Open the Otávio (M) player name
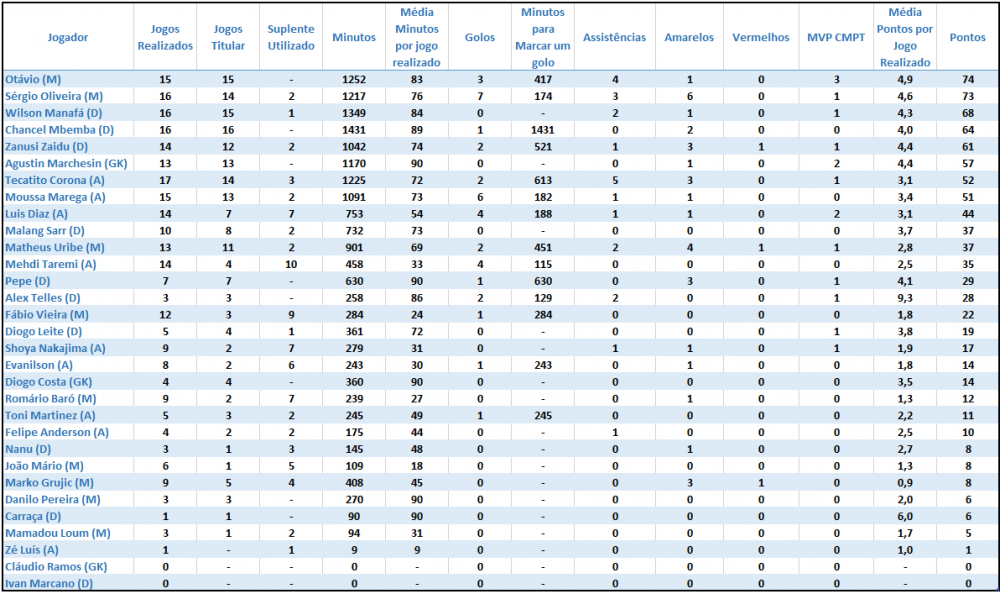1000x594 pixels. [33, 79]
